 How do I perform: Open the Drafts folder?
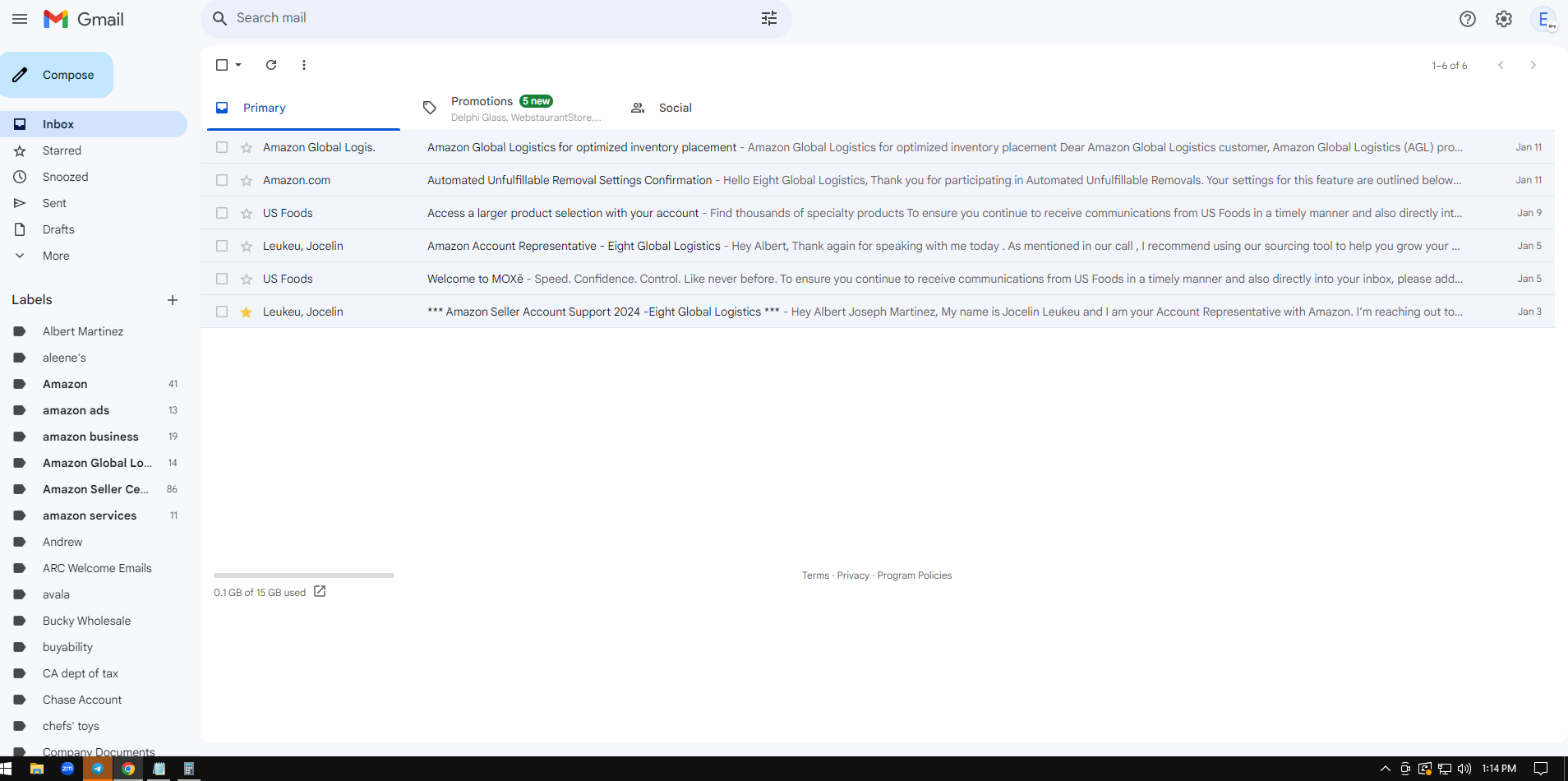click(x=94, y=229)
